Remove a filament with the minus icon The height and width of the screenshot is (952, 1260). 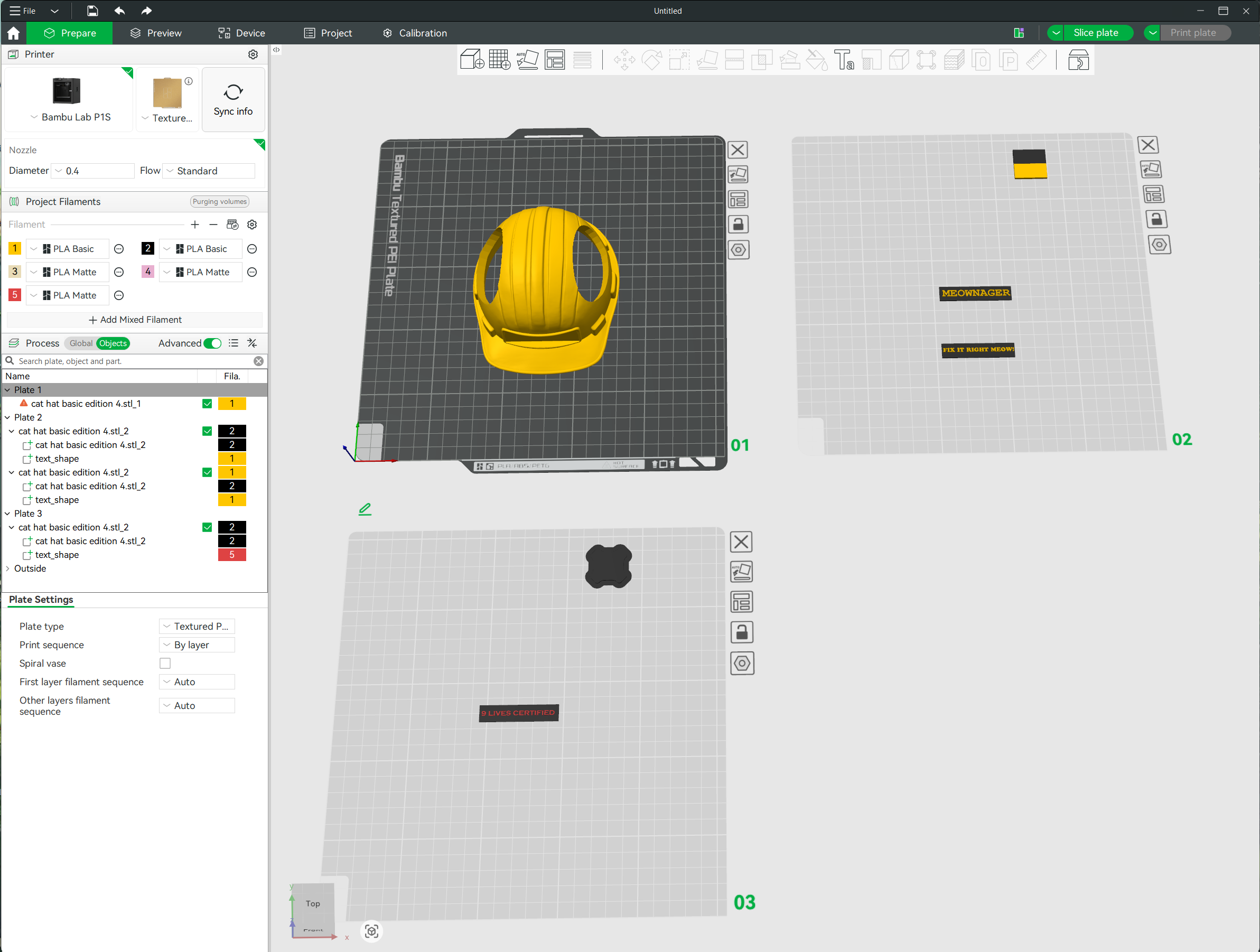213,225
